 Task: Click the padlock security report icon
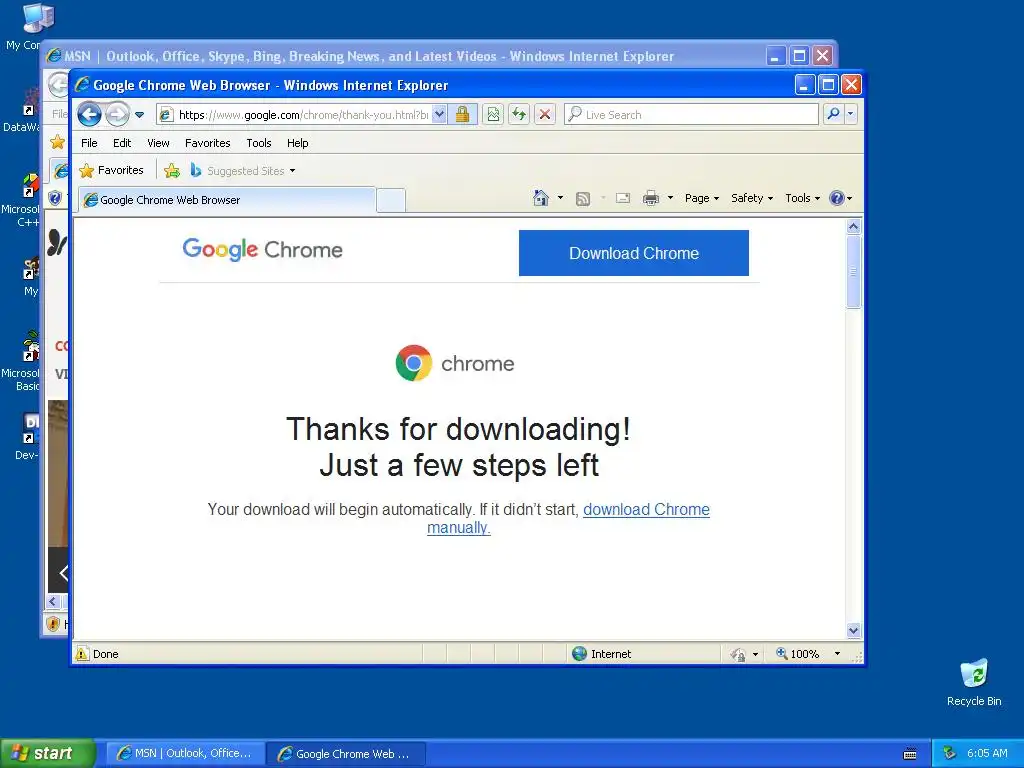462,115
